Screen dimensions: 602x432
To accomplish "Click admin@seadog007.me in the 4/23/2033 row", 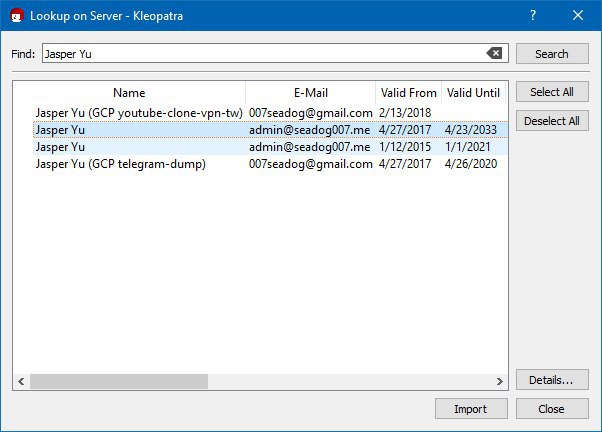I will 309,130.
